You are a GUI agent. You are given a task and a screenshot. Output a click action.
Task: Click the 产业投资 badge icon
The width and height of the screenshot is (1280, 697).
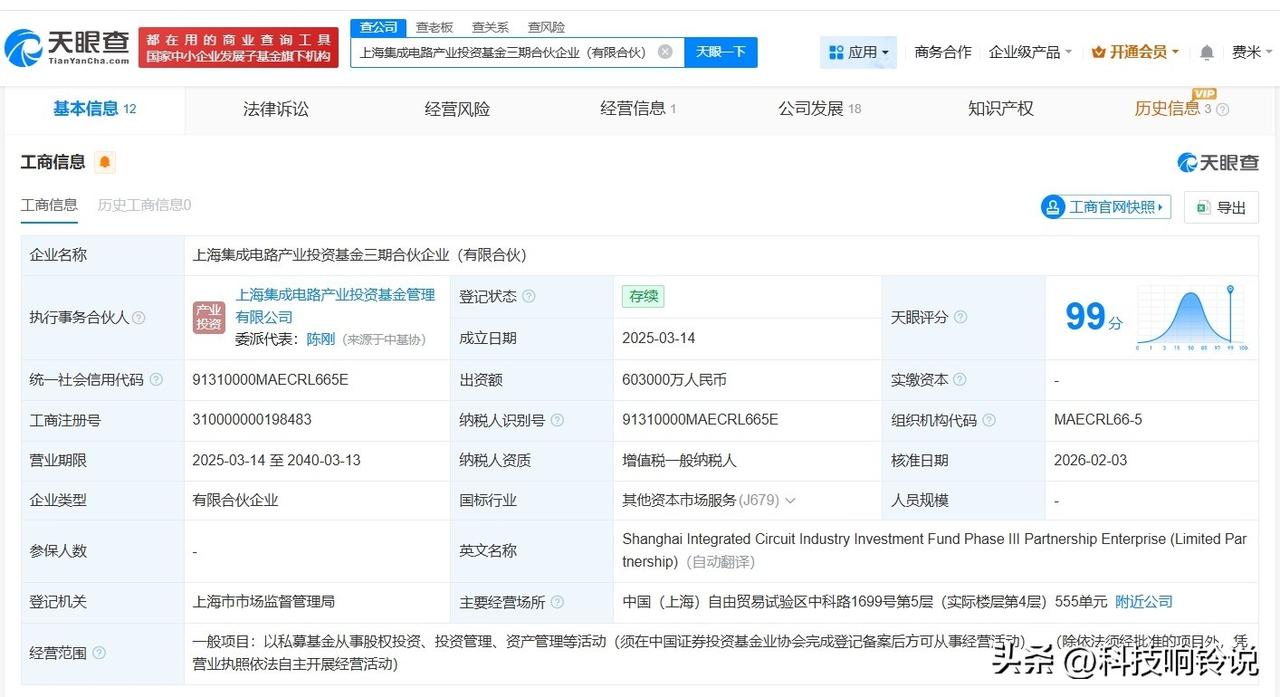[x=209, y=317]
